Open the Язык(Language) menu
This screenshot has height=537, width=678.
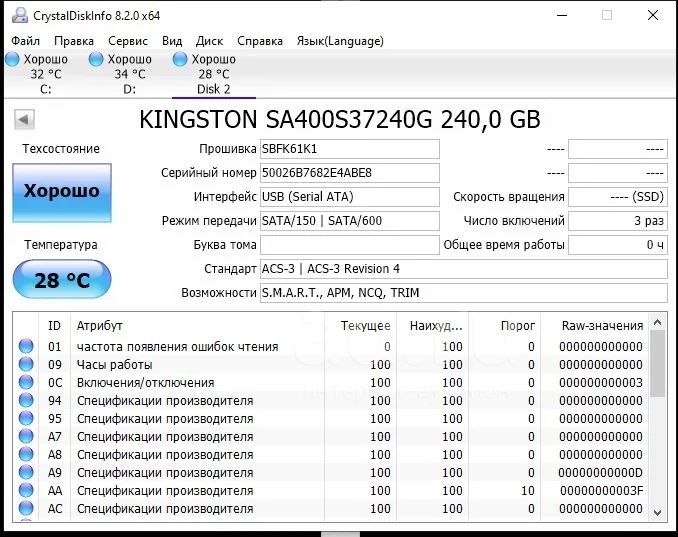coord(340,41)
